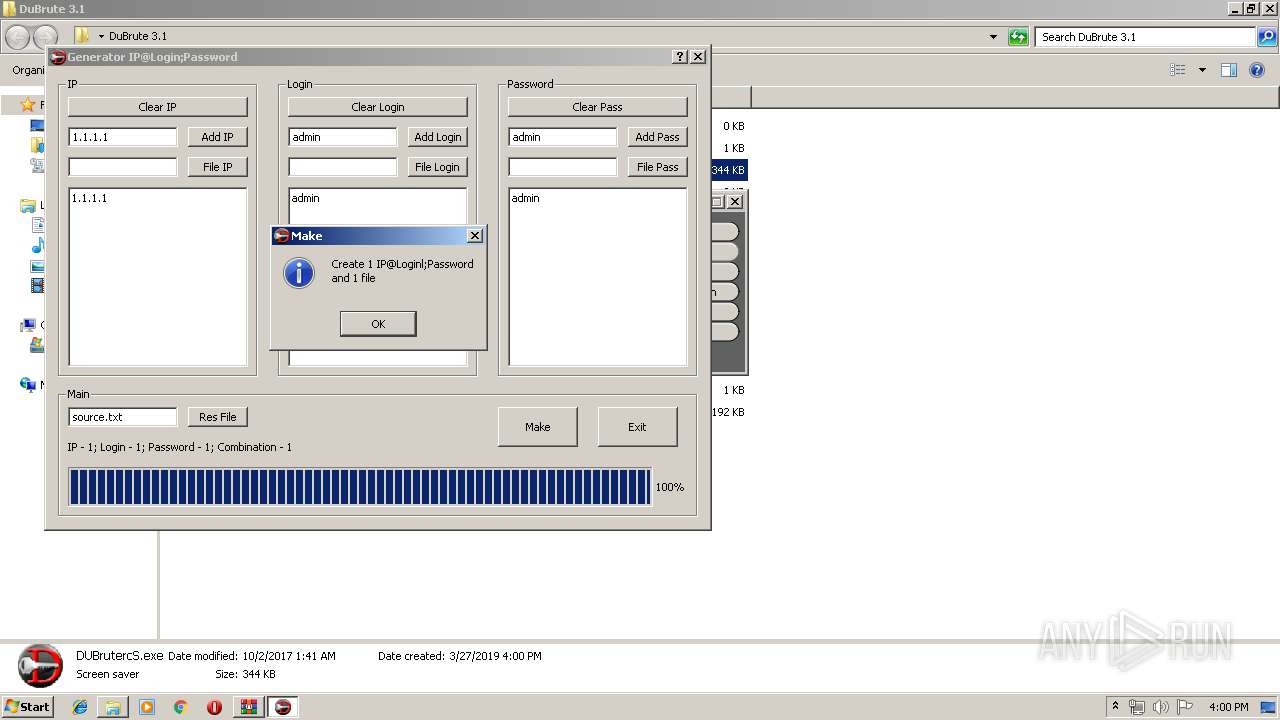Open Action Center flag icon
The image size is (1280, 720).
[x=1185, y=707]
